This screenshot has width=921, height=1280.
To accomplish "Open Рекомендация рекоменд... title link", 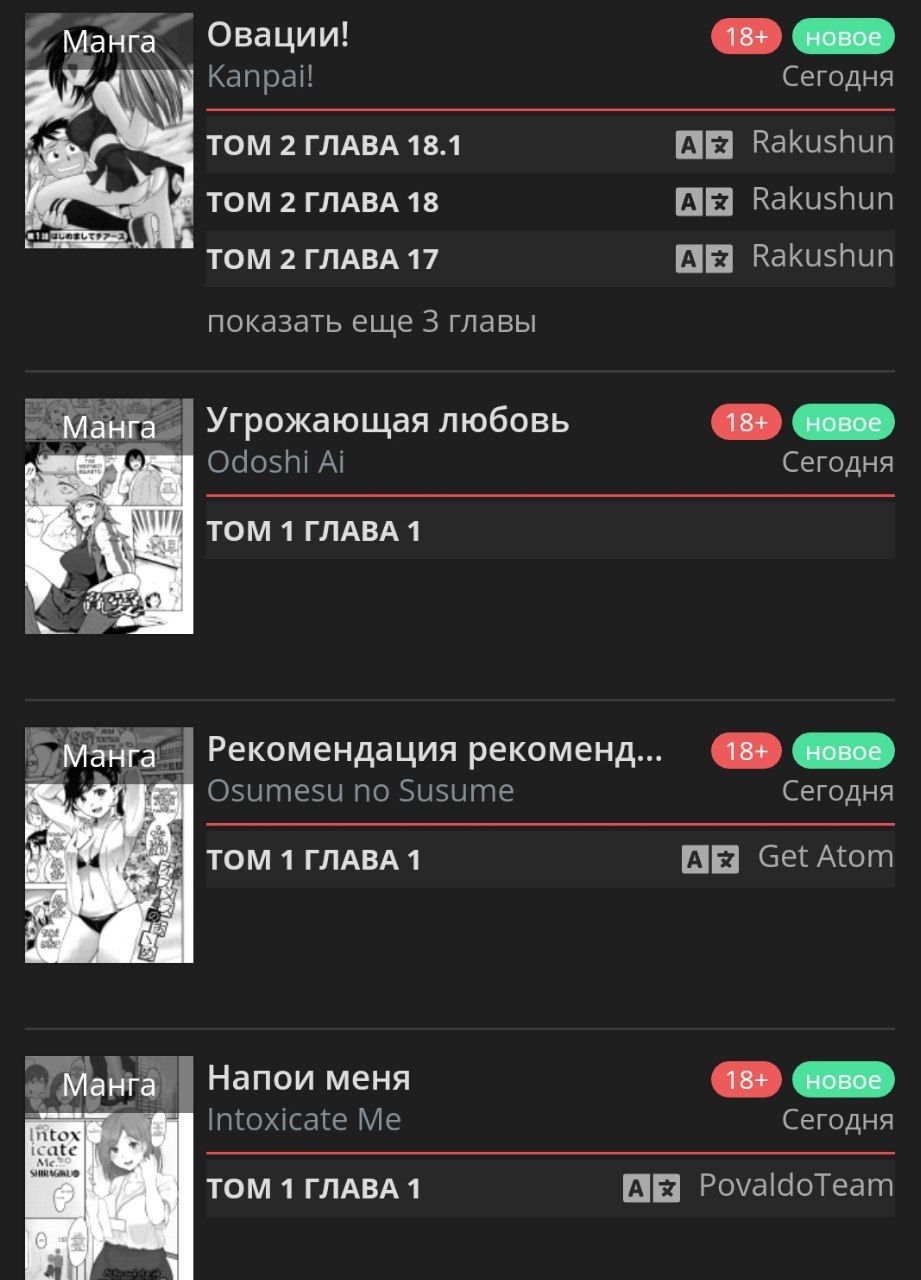I will (435, 749).
